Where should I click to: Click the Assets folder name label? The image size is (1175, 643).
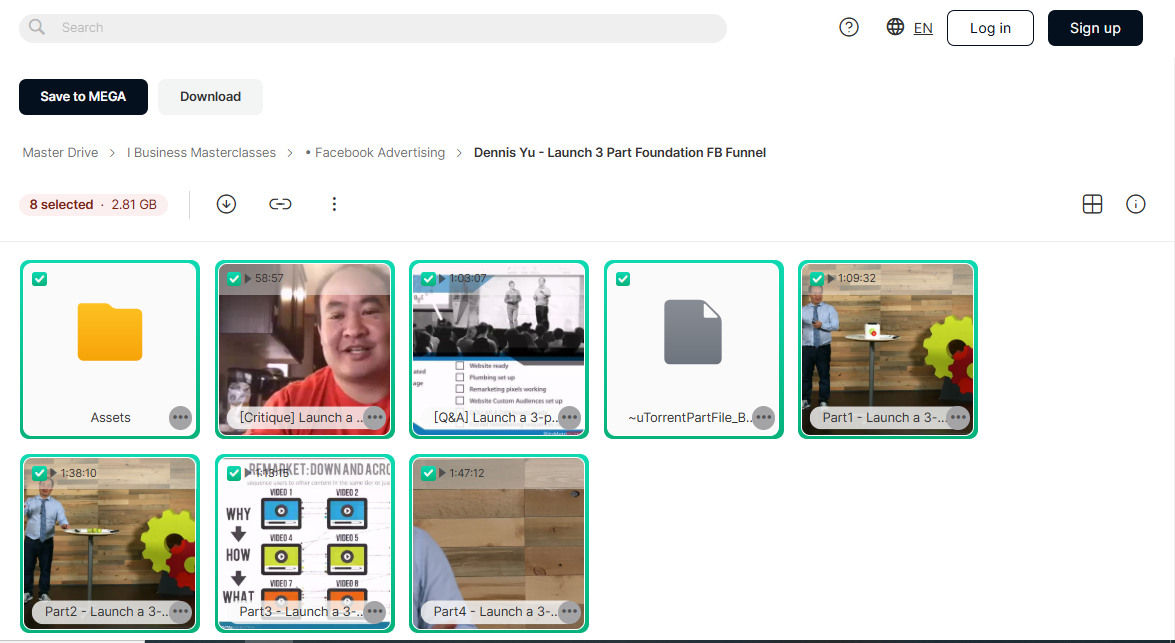[x=110, y=417]
